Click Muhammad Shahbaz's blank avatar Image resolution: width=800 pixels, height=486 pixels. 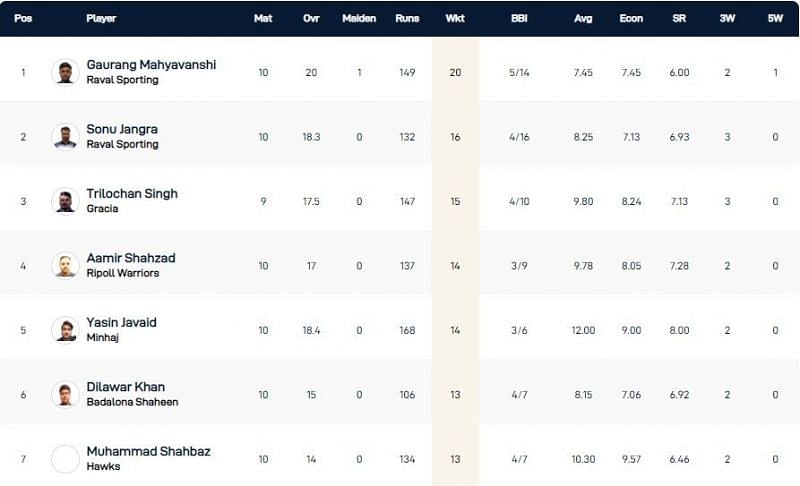65,459
